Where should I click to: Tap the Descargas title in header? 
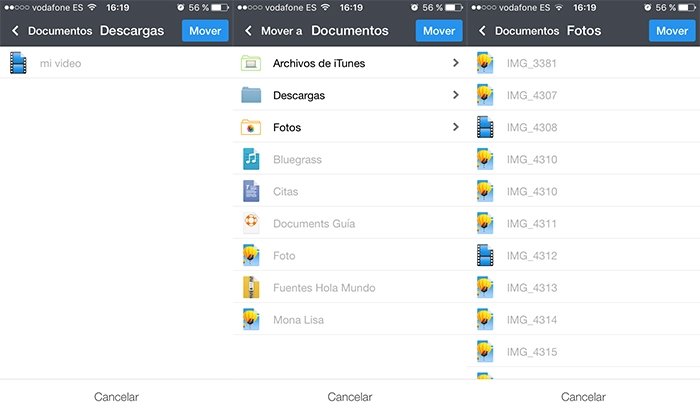[132, 31]
